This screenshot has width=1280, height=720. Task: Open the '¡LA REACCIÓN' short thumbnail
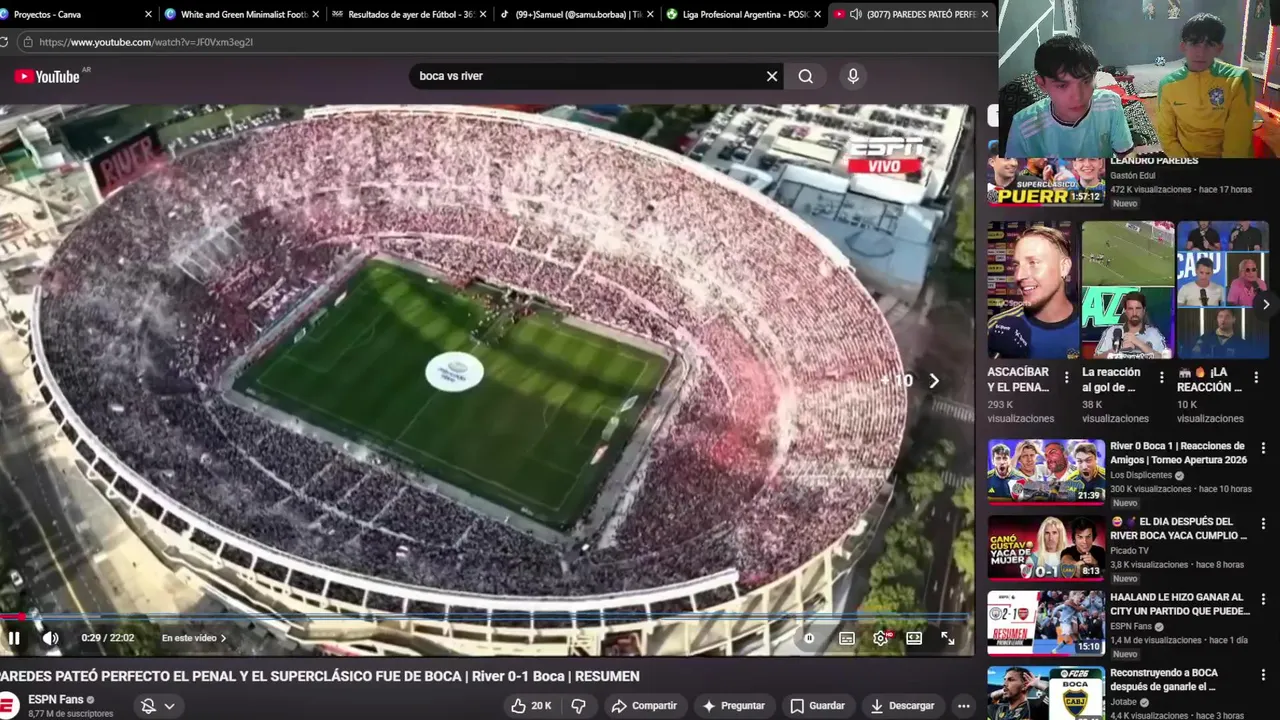pos(1223,290)
